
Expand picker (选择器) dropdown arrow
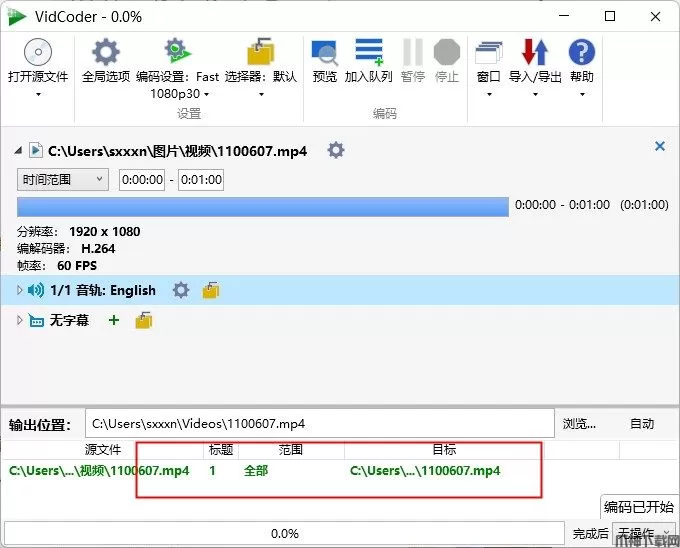point(261,94)
